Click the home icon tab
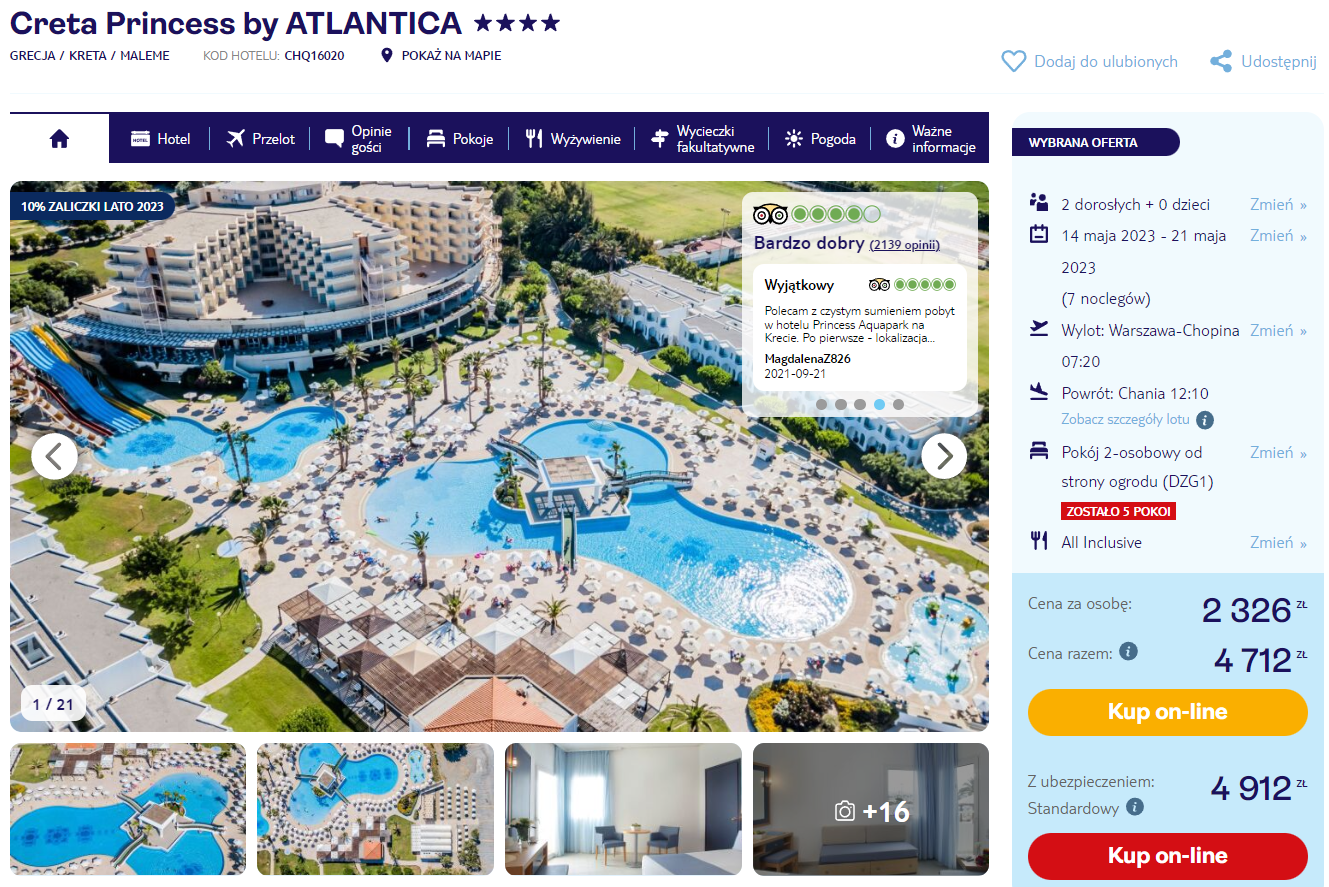Screen dimensions: 1329x887 tap(59, 138)
